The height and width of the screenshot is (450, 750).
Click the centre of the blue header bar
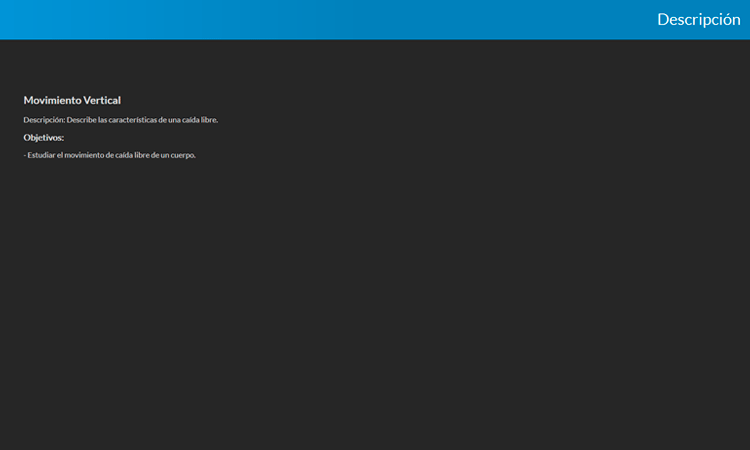click(375, 19)
